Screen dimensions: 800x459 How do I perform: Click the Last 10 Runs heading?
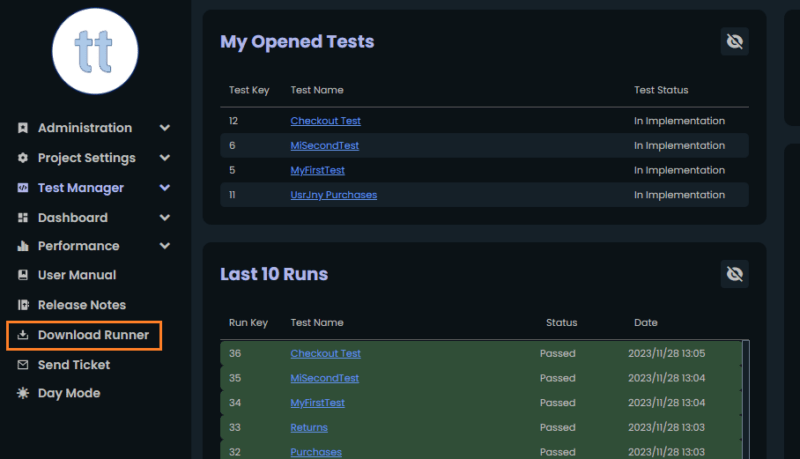[274, 274]
